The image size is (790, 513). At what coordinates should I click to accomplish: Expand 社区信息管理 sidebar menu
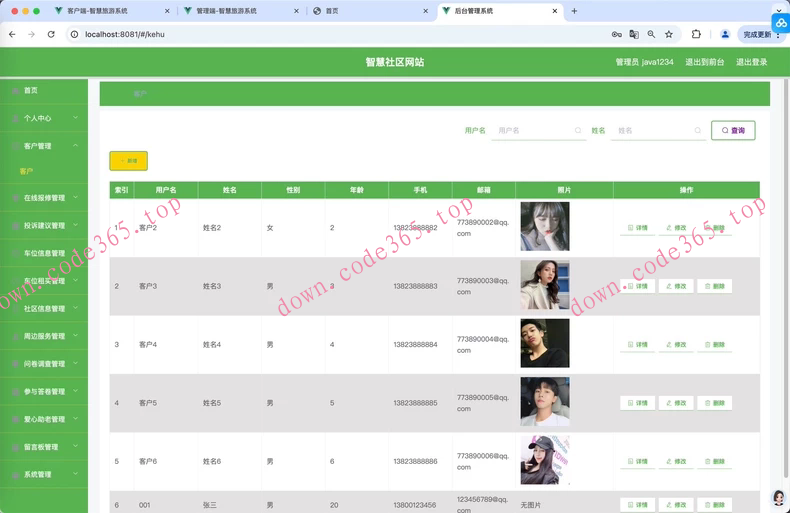coord(44,308)
